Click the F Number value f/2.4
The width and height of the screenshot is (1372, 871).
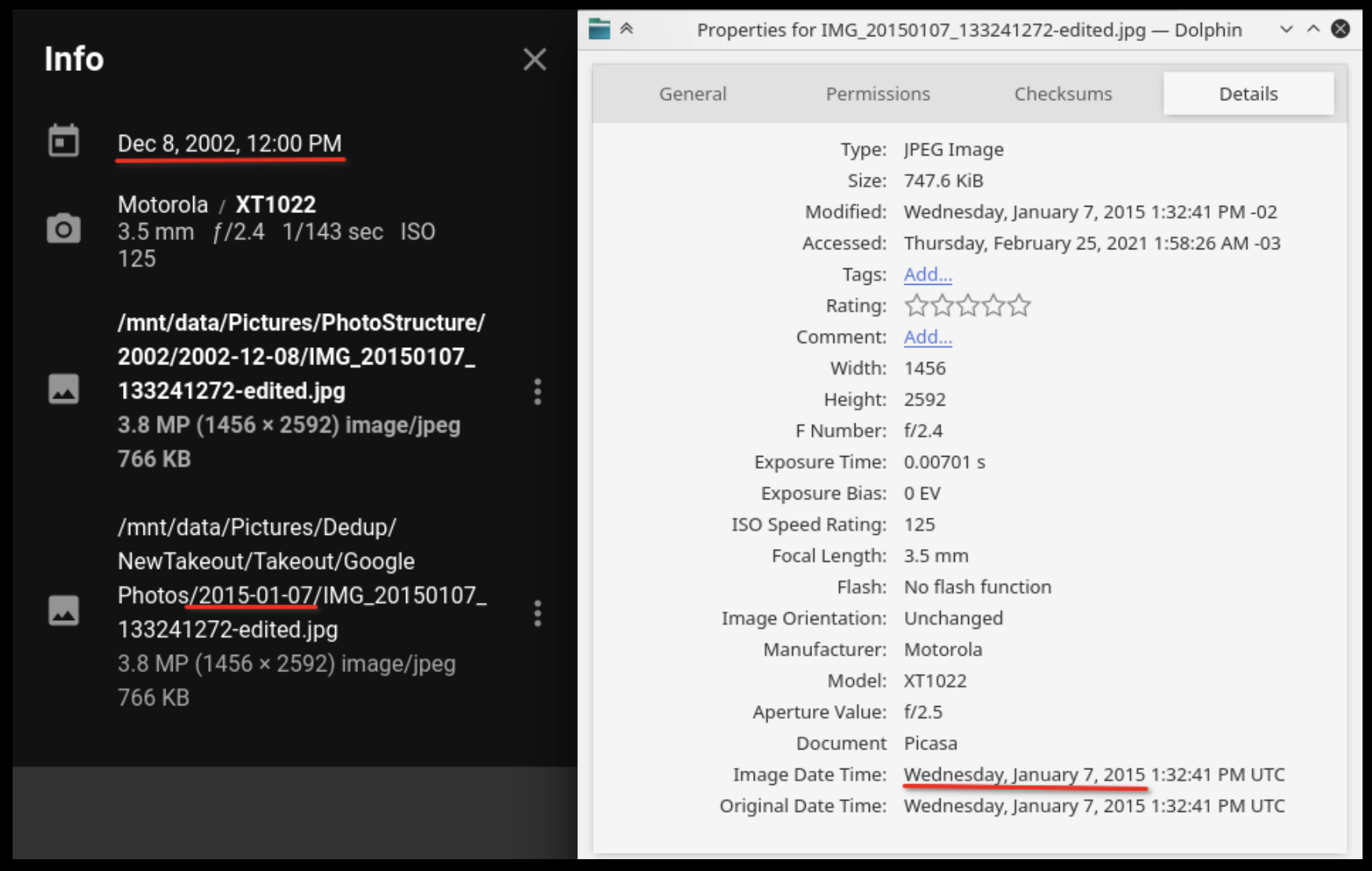tap(923, 431)
